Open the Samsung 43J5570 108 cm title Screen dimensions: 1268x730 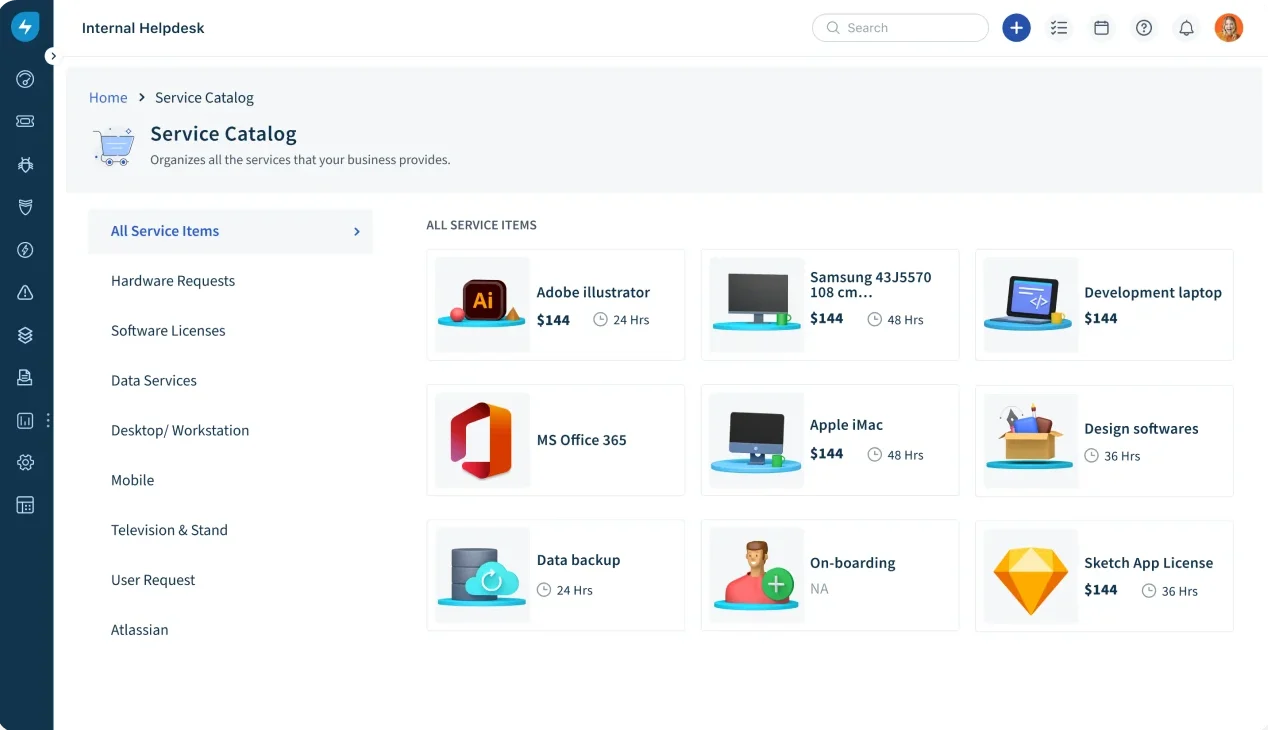pos(870,285)
